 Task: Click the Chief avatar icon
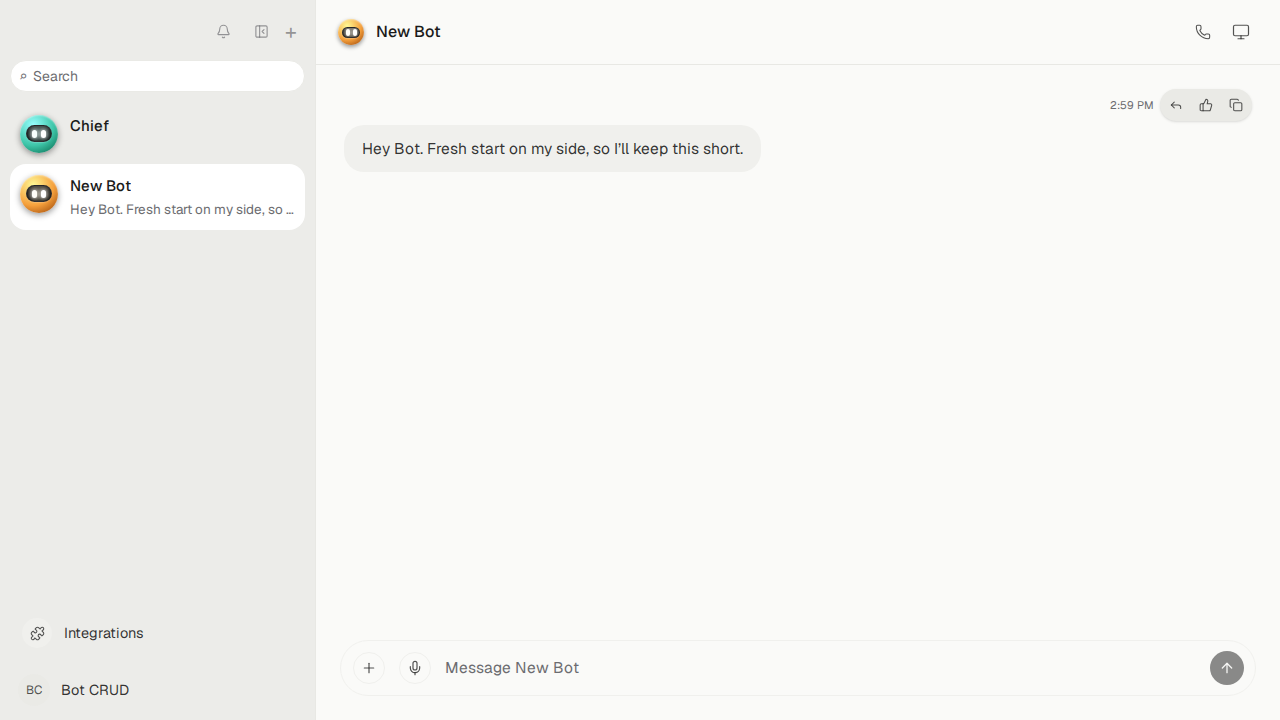(x=39, y=134)
